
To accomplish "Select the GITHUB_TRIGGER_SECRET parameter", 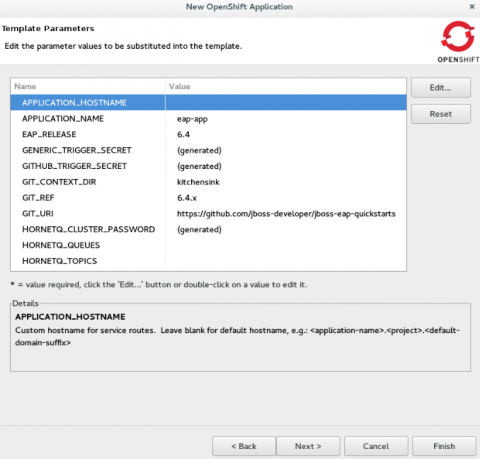I will click(208, 166).
